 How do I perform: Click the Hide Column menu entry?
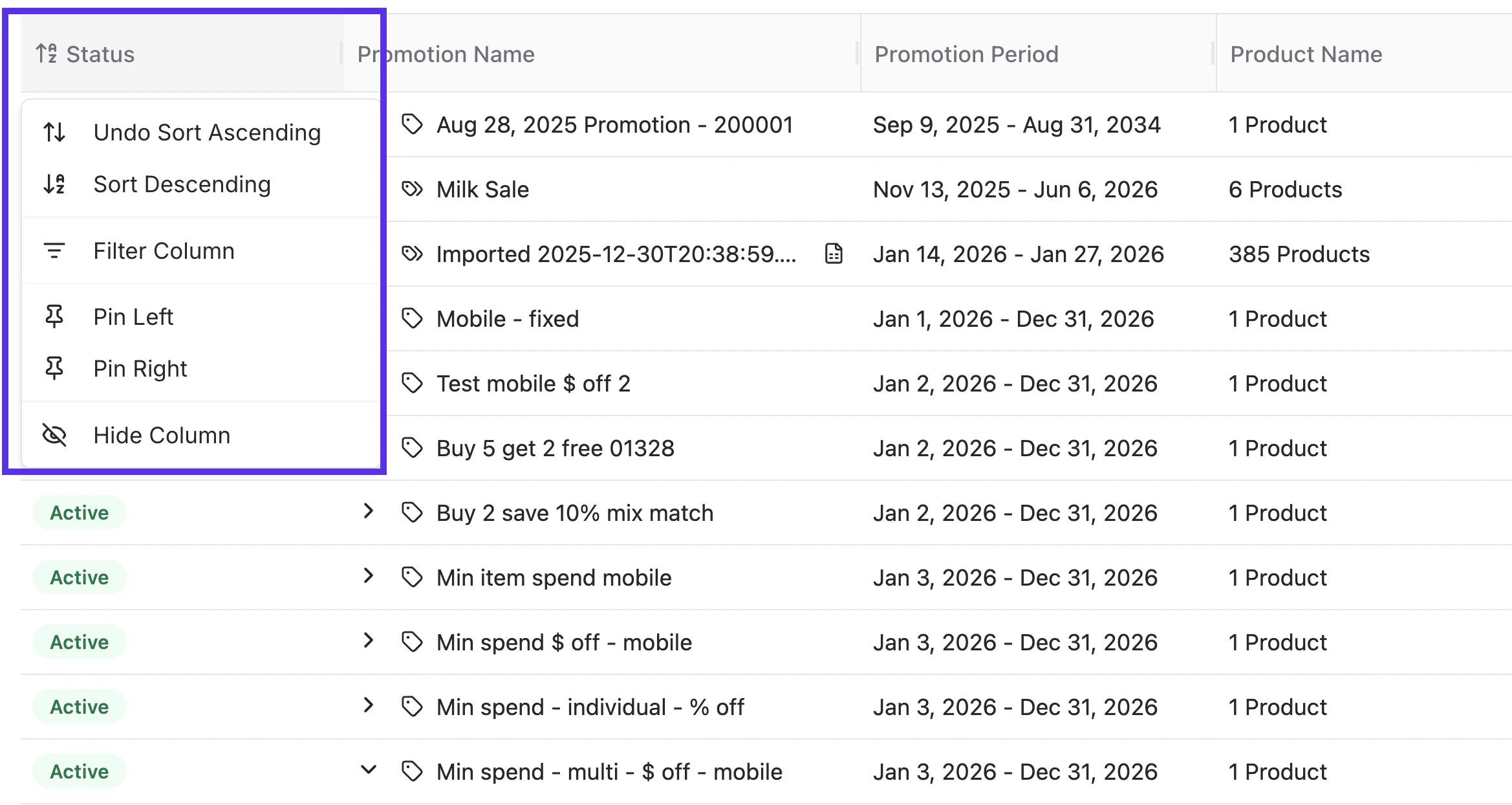point(162,435)
